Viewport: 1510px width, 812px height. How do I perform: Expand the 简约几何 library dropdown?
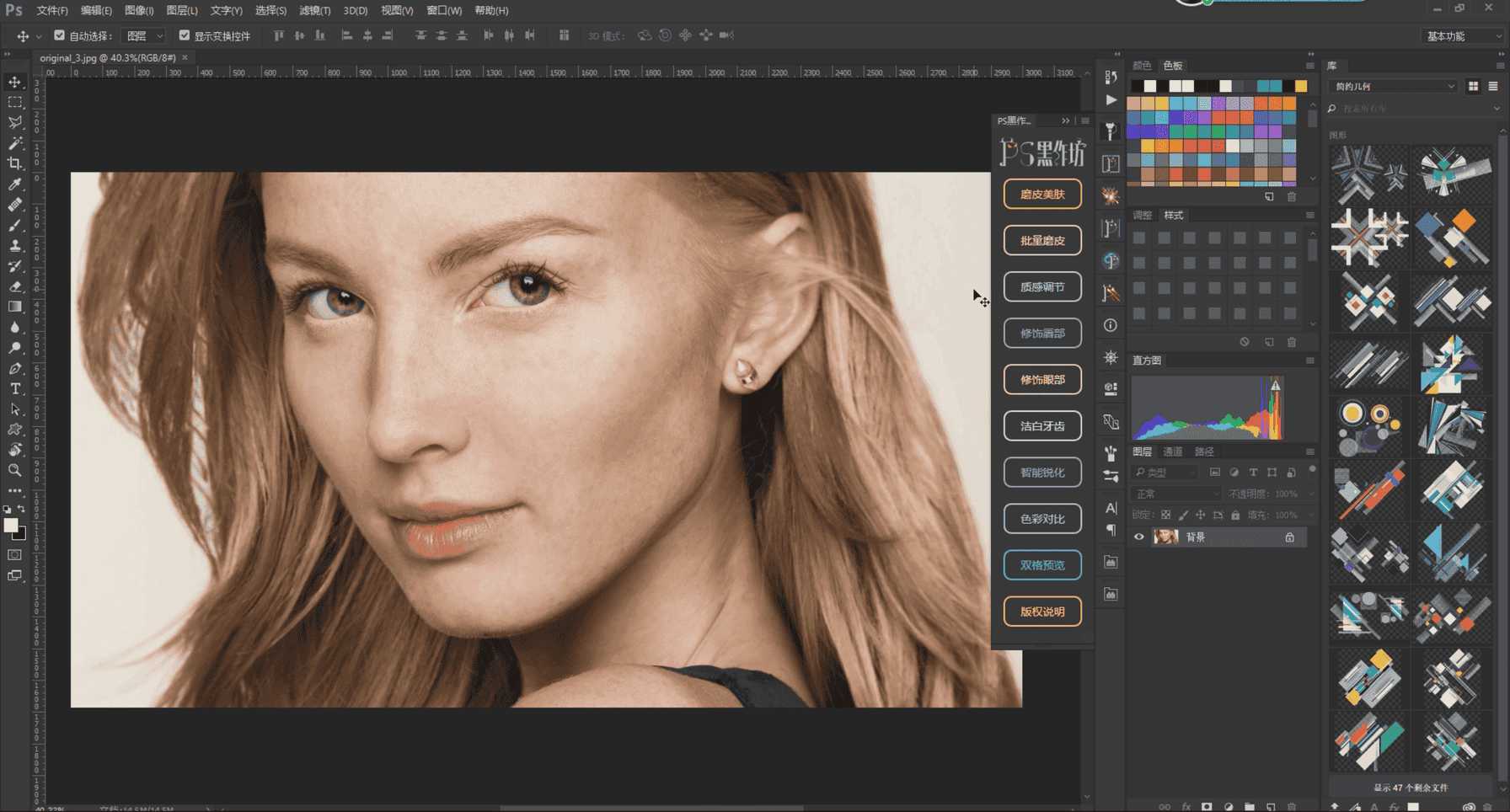tap(1392, 86)
